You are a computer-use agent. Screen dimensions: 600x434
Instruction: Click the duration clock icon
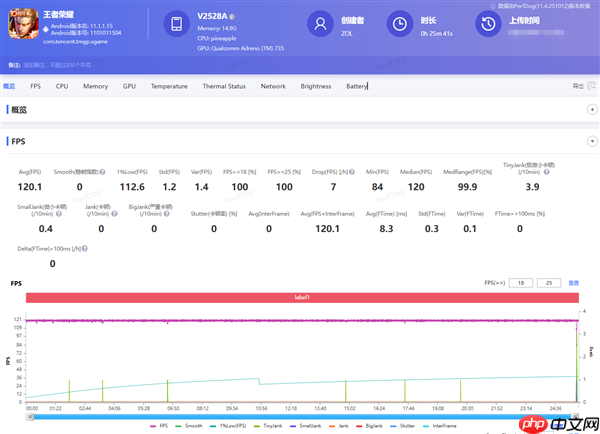point(398,25)
